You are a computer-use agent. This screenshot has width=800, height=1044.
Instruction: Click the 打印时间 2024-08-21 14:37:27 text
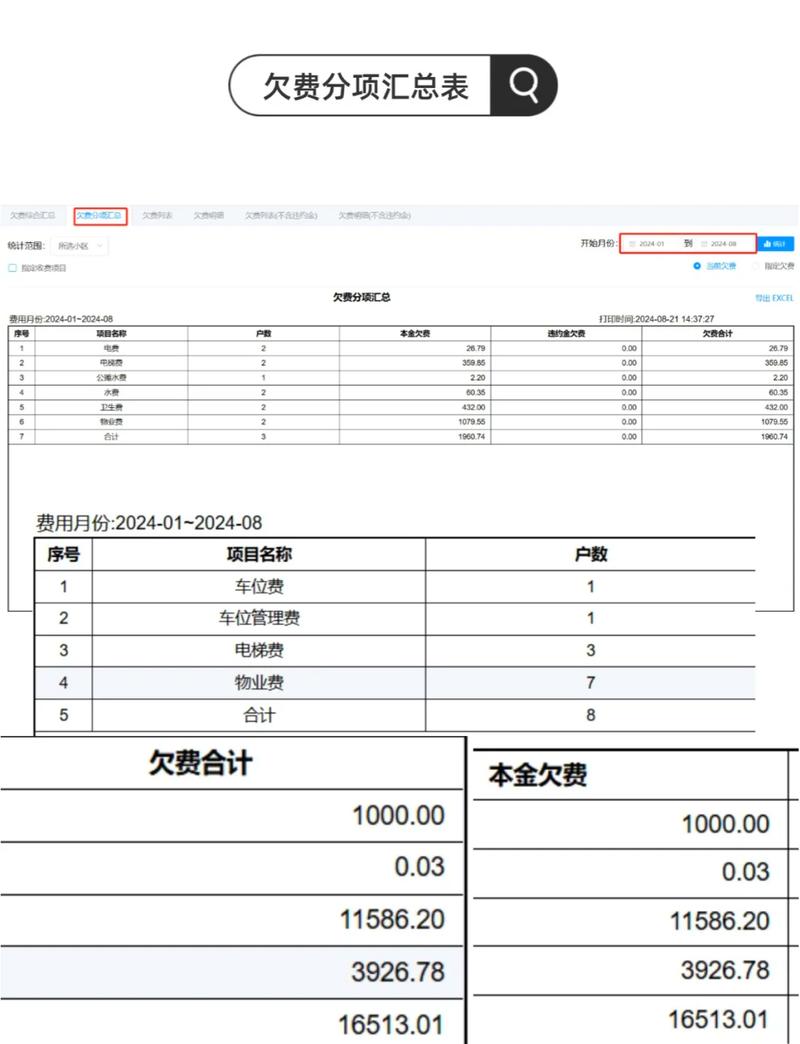point(656,319)
